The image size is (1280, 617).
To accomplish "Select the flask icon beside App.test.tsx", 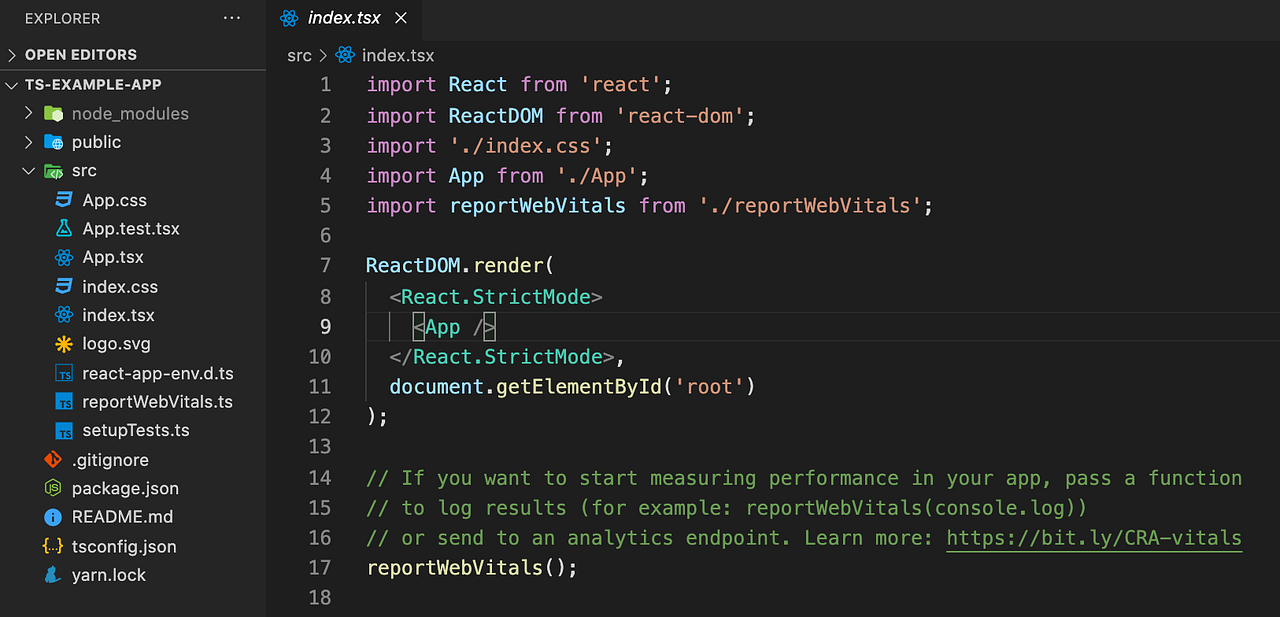I will coord(62,228).
